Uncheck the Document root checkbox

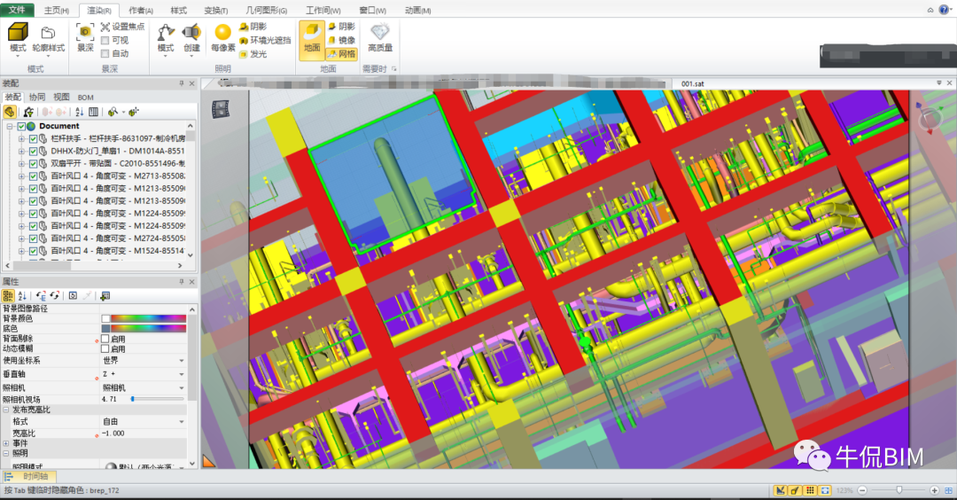[21, 126]
